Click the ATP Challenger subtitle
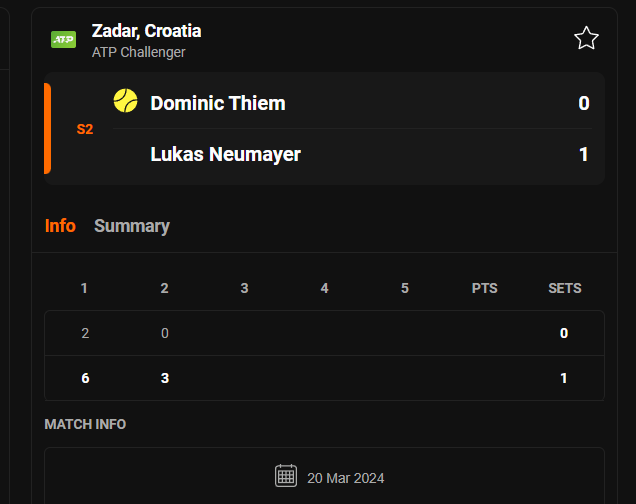Image resolution: width=636 pixels, height=504 pixels. pyautogui.click(x=139, y=52)
